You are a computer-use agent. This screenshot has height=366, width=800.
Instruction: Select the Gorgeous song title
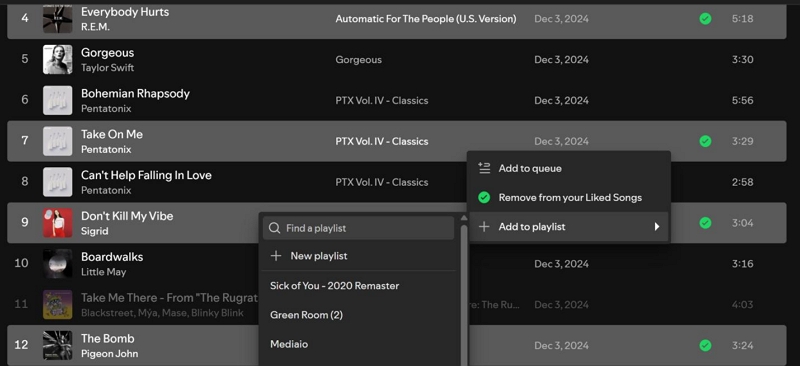[108, 53]
